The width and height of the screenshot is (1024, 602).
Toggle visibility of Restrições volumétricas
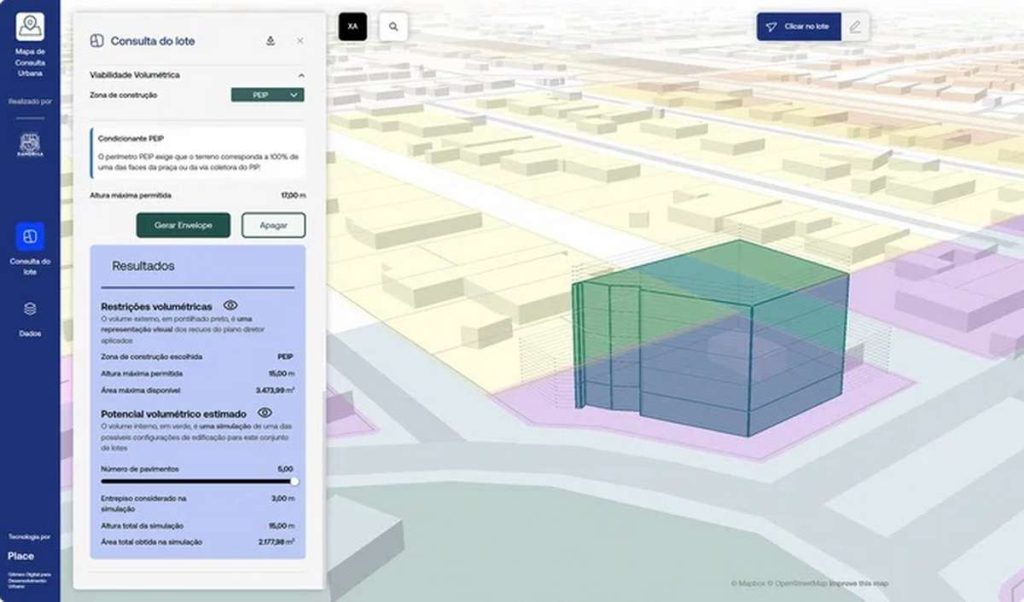pyautogui.click(x=230, y=305)
